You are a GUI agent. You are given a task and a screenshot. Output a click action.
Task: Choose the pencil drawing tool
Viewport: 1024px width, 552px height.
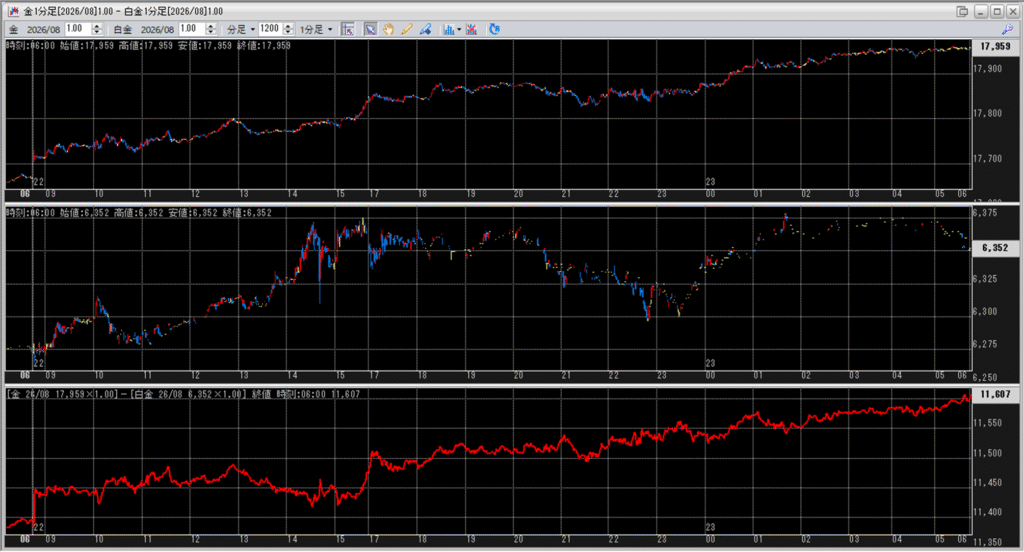[x=407, y=29]
